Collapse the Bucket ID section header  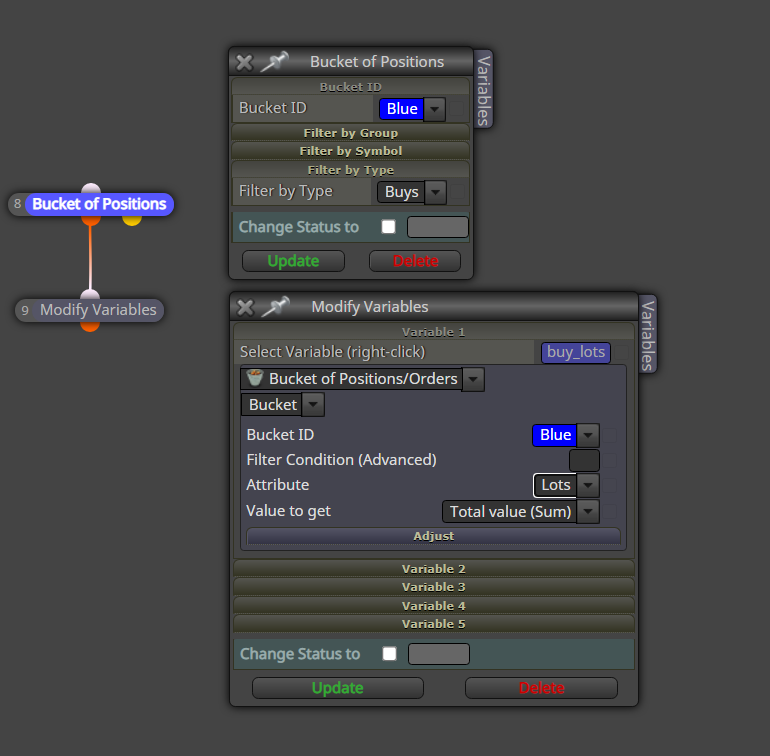[351, 86]
